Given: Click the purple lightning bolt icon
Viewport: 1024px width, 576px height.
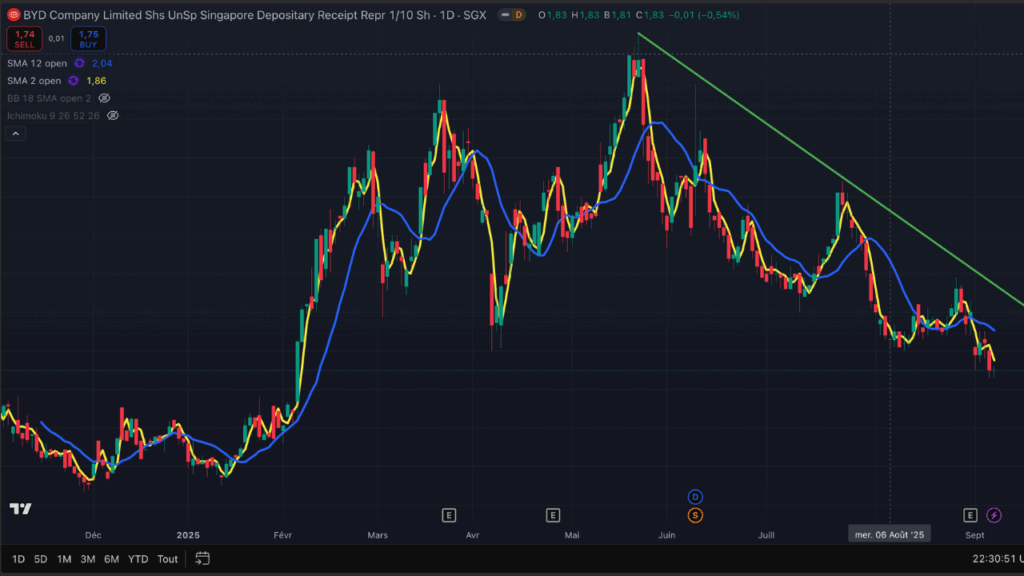Looking at the screenshot, I should (993, 515).
